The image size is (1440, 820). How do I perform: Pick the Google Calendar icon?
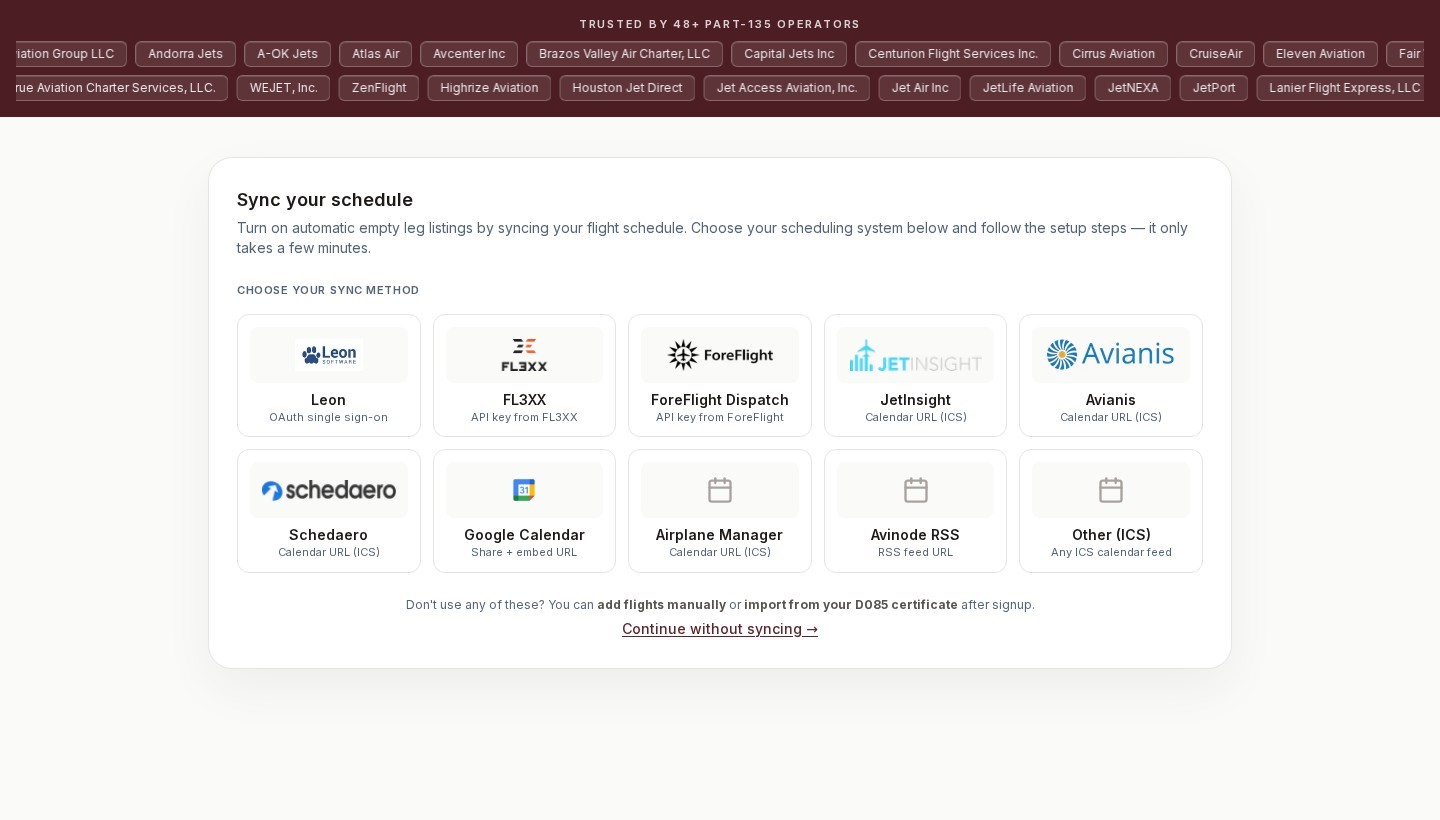coord(524,490)
